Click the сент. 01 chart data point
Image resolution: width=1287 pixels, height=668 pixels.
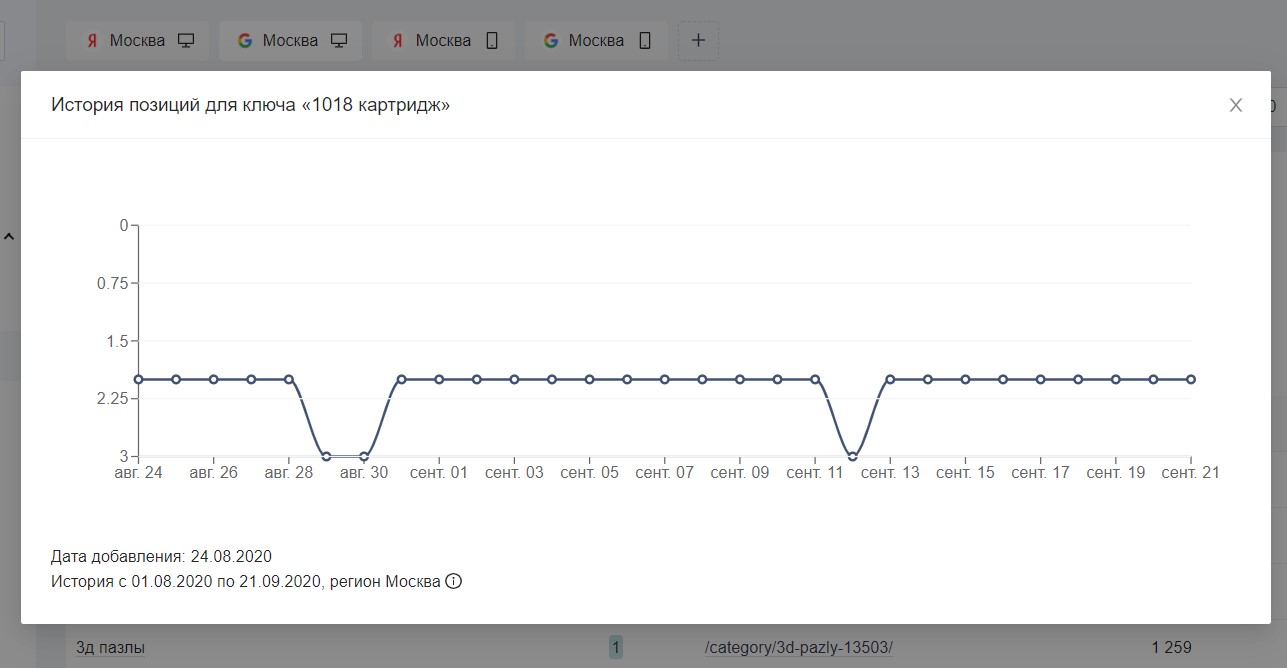439,379
